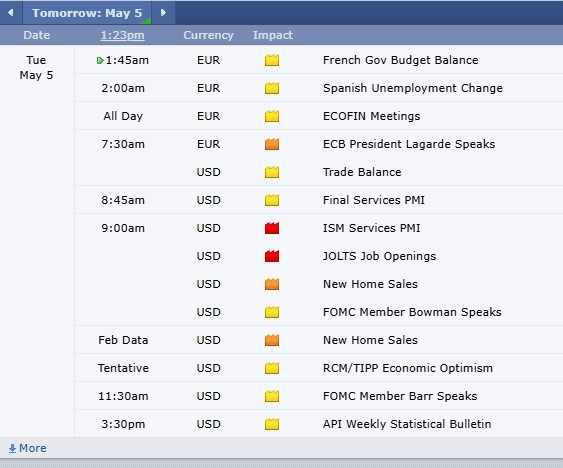Image resolution: width=563 pixels, height=468 pixels.
Task: Click orange impact icon for ECB President Lagarde Speaks
Action: point(272,144)
